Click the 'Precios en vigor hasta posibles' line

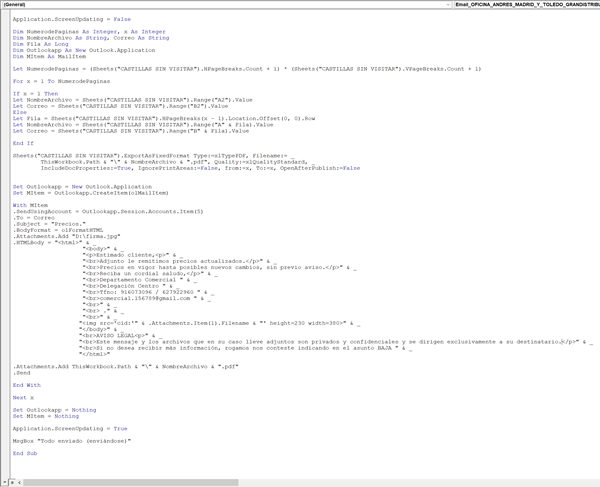point(220,267)
